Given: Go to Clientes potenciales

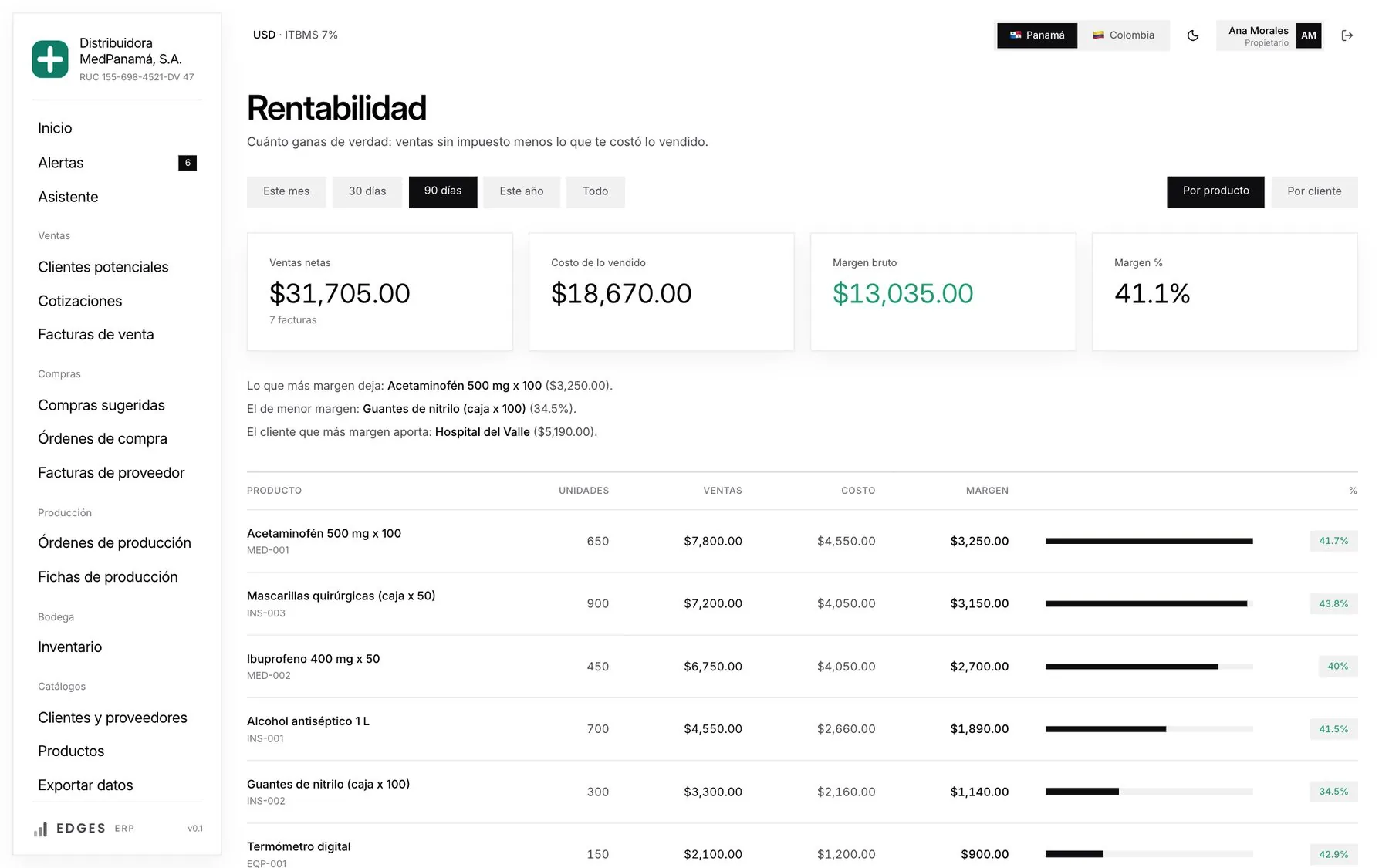Looking at the screenshot, I should 103,267.
